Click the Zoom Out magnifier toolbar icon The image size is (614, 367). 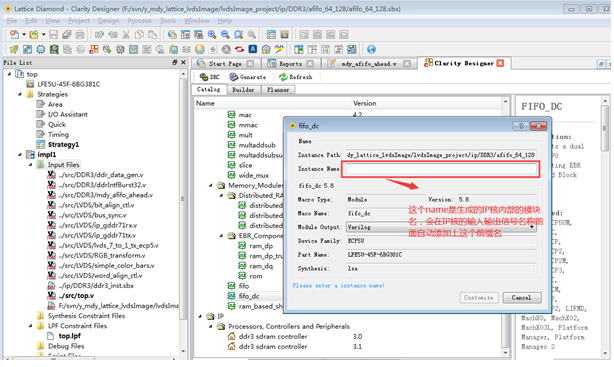point(225,35)
